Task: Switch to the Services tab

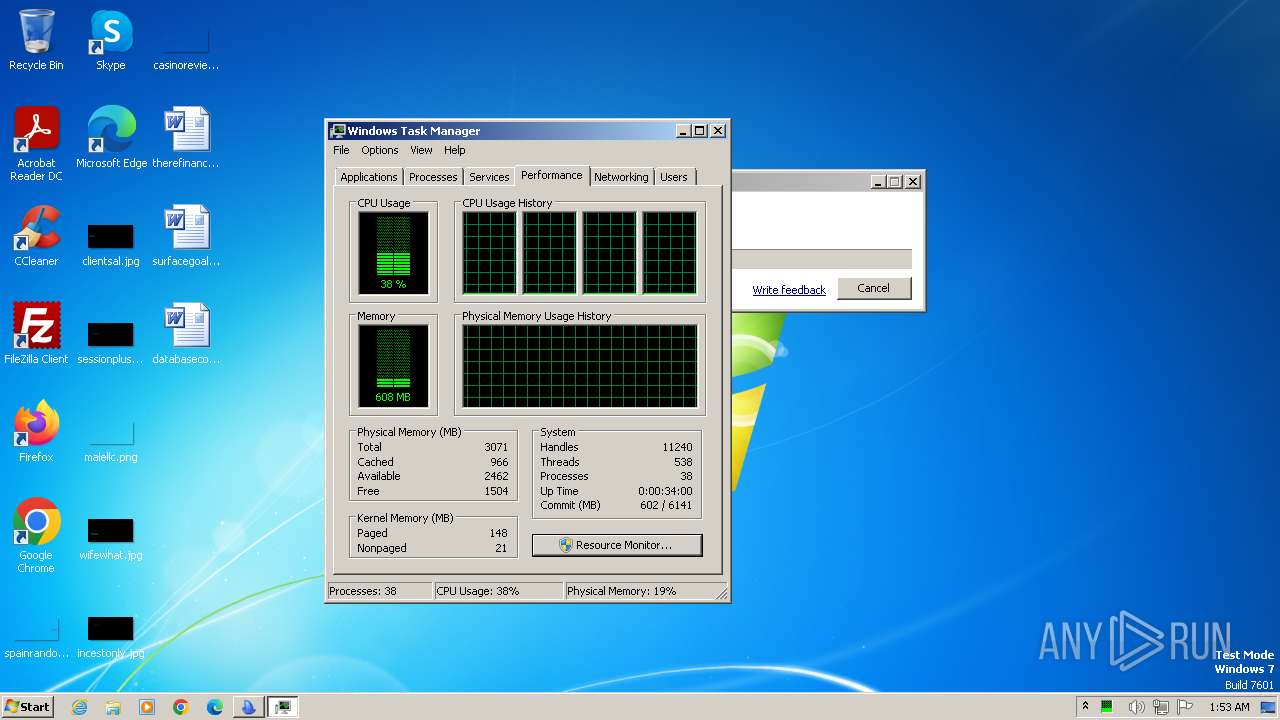Action: 489,177
